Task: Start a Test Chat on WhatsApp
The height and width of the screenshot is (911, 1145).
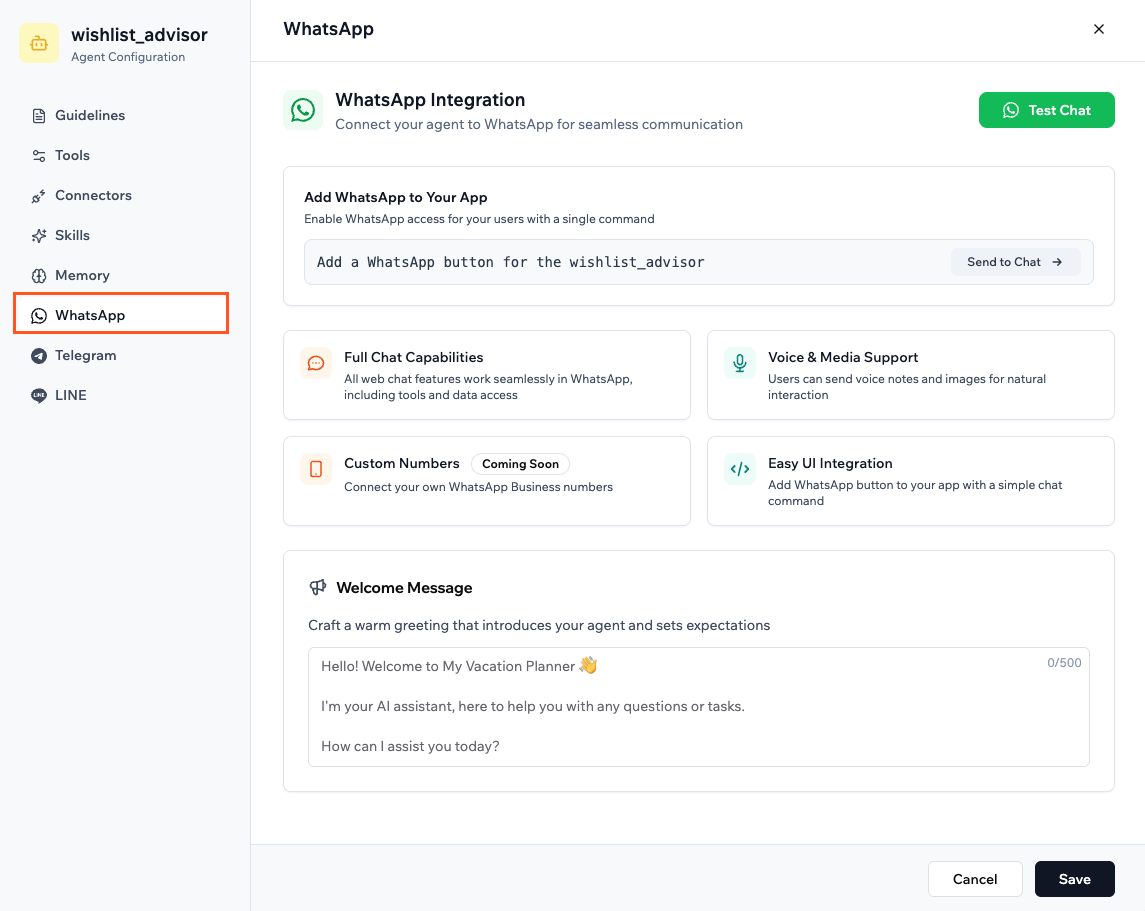Action: pyautogui.click(x=1046, y=110)
